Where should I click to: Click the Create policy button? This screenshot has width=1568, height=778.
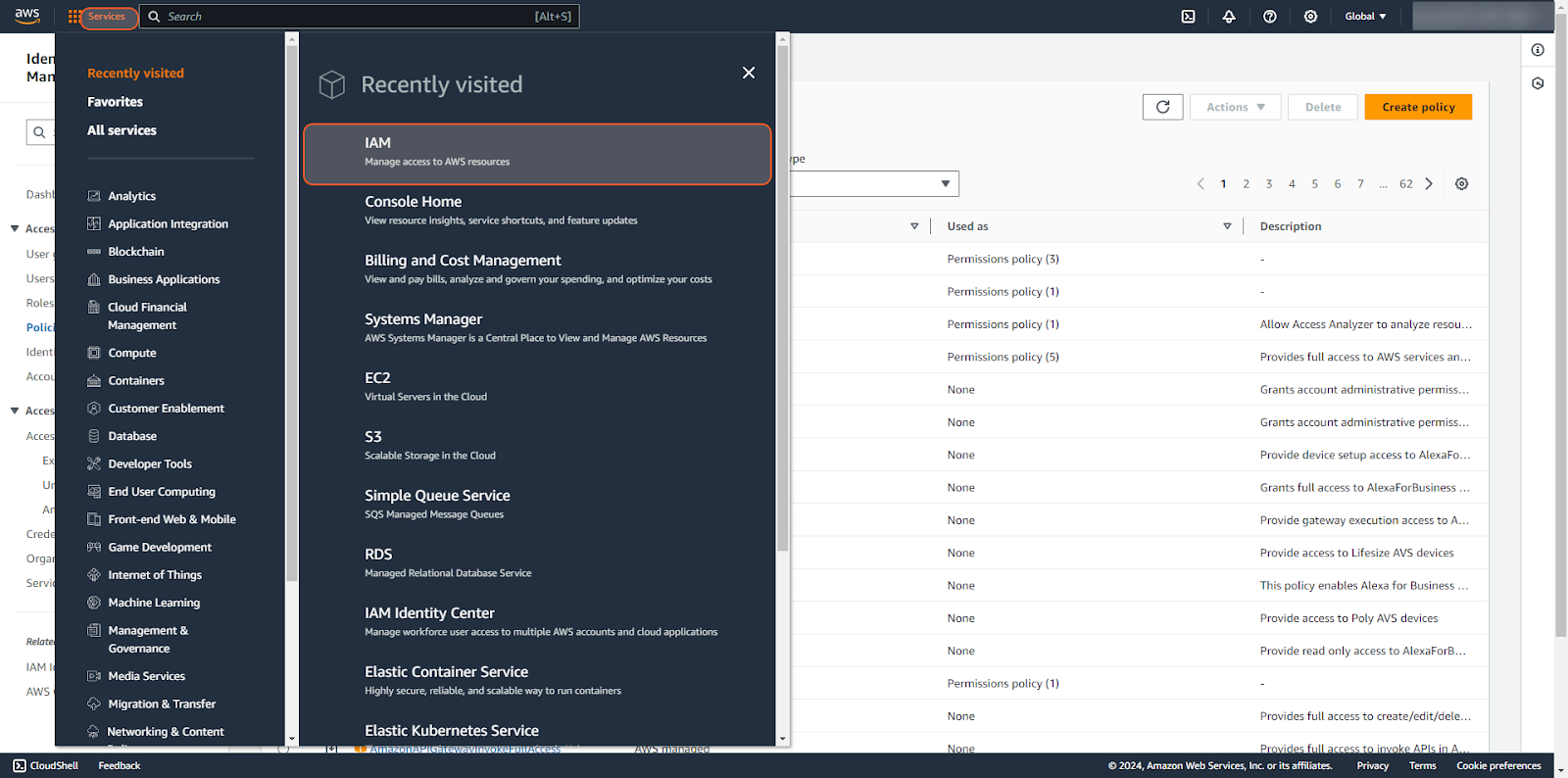[1418, 107]
